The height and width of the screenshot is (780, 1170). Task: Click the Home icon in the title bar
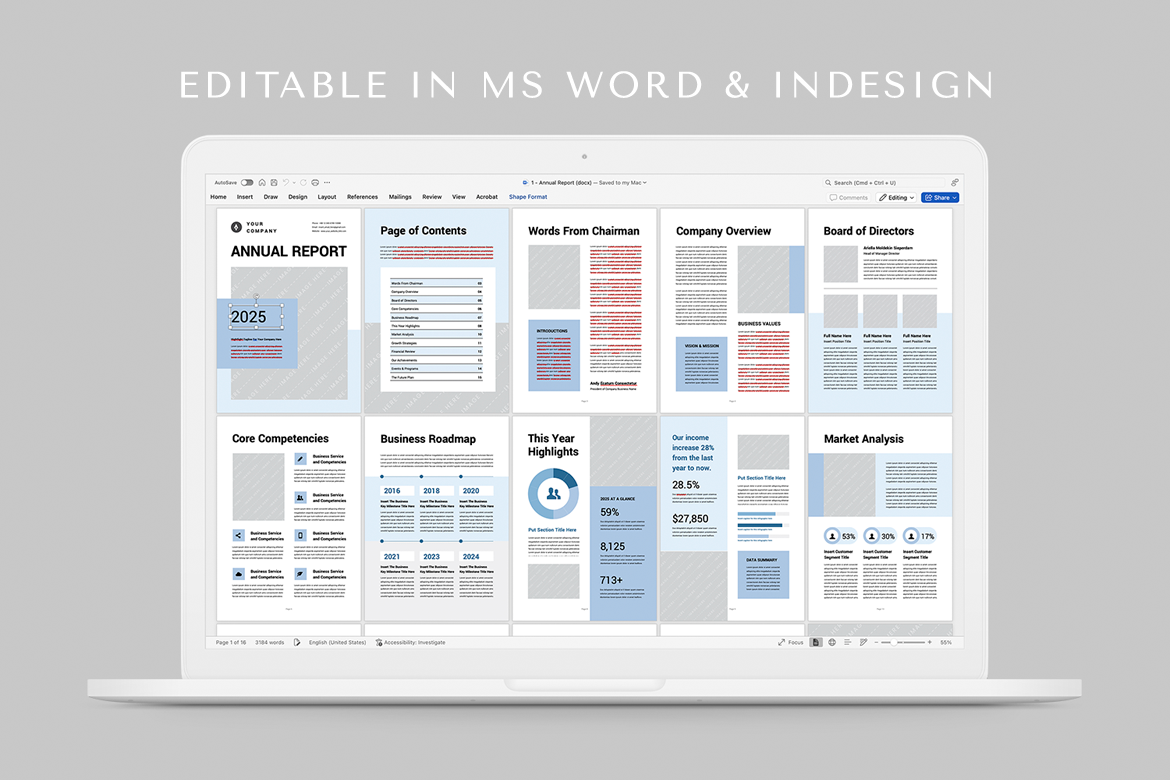pos(262,183)
